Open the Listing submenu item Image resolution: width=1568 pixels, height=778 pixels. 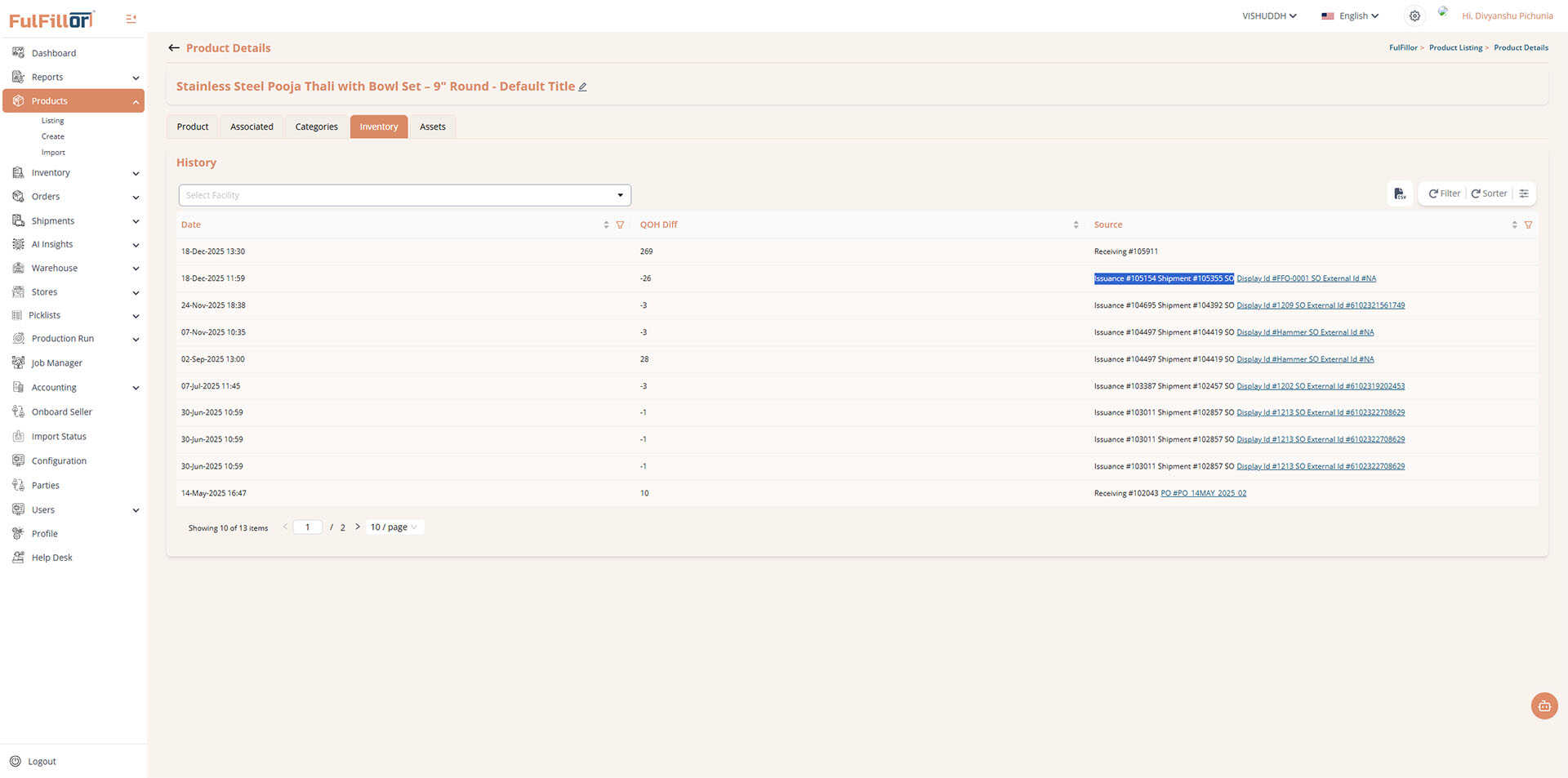(x=52, y=121)
